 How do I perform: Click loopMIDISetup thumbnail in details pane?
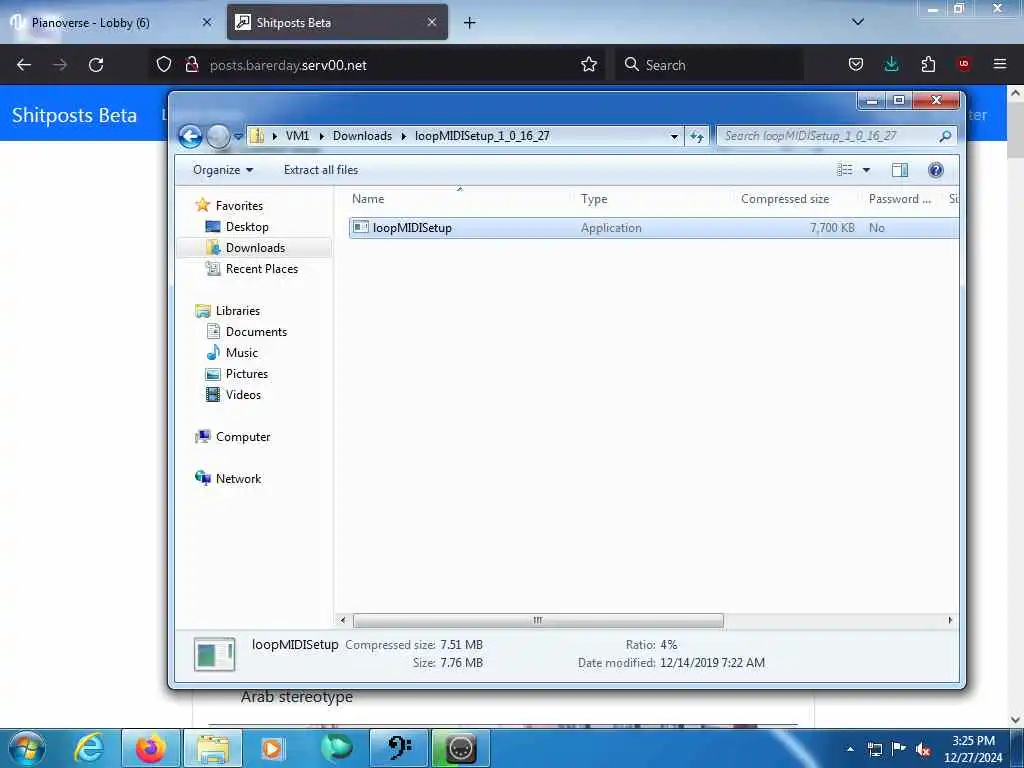[215, 654]
